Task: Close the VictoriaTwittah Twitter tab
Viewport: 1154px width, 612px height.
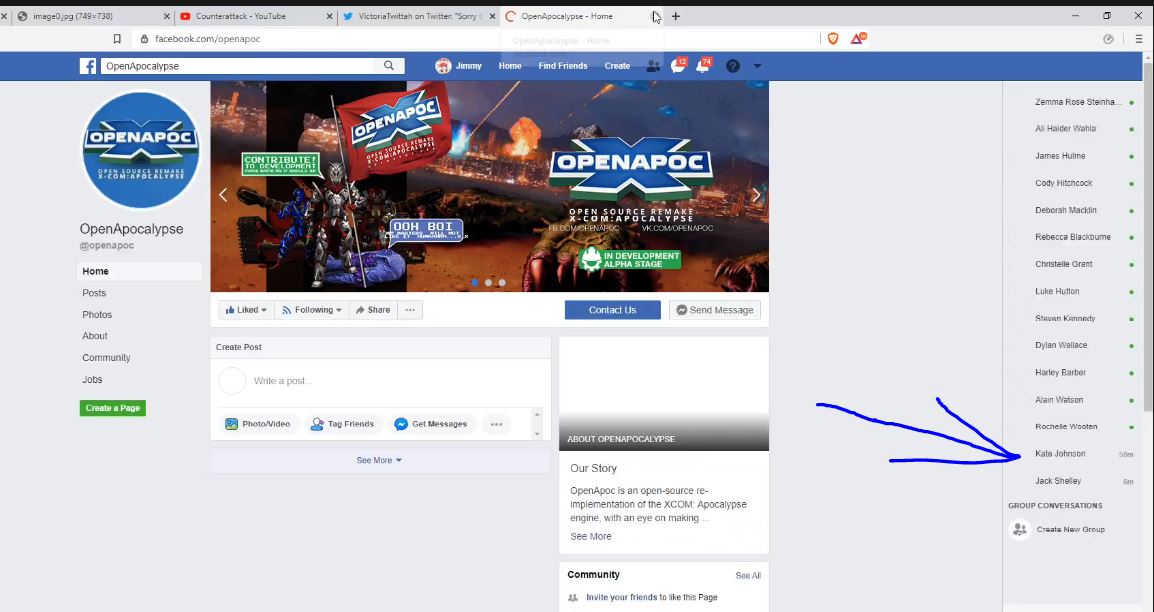Action: coord(490,16)
